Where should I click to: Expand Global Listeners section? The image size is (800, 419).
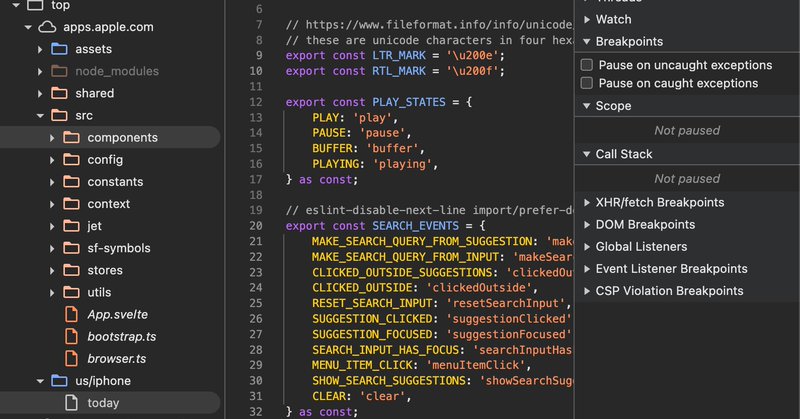[x=587, y=247]
